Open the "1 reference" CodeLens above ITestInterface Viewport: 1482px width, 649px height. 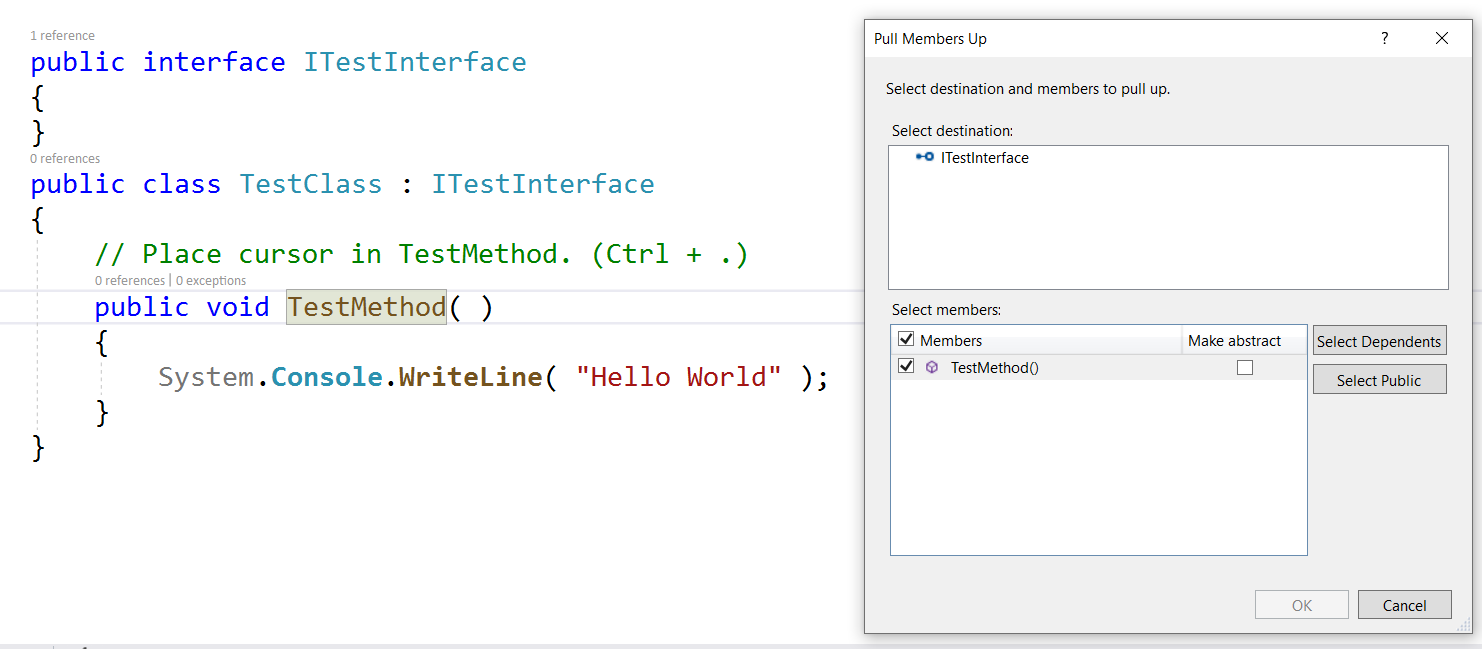pos(62,35)
